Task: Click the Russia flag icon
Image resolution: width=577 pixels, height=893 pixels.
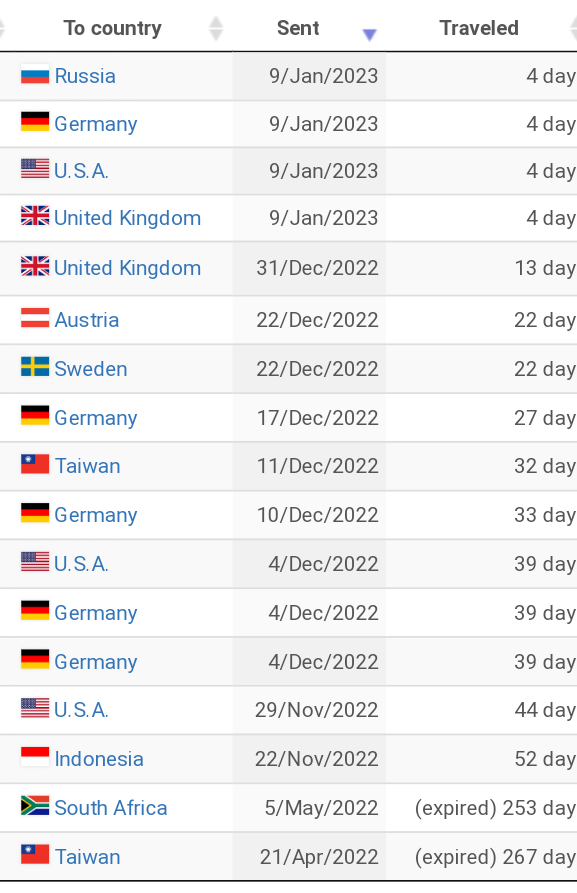Action: (x=35, y=75)
